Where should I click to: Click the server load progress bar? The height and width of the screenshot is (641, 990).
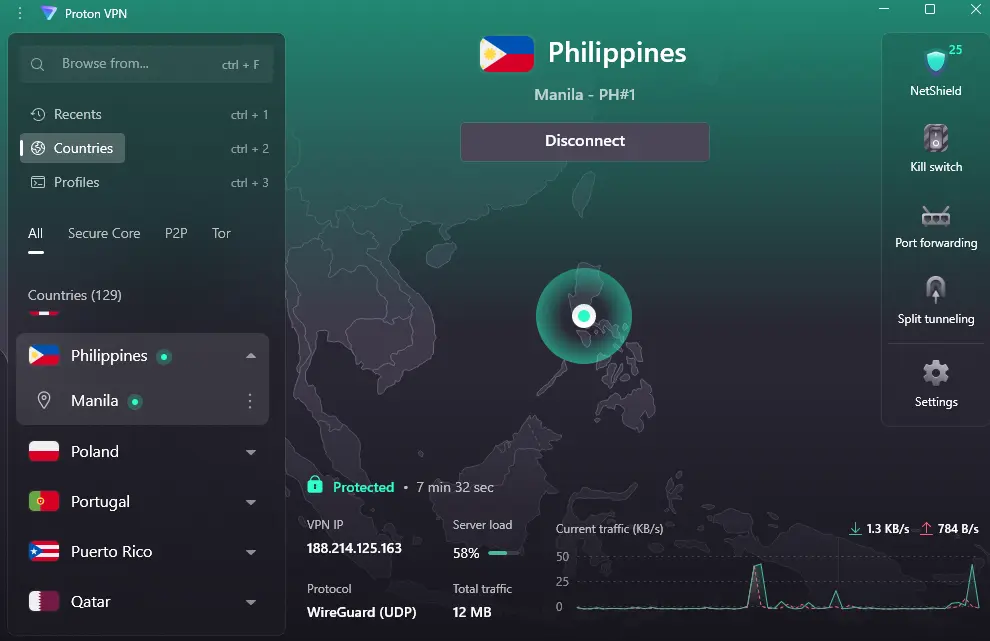click(503, 553)
